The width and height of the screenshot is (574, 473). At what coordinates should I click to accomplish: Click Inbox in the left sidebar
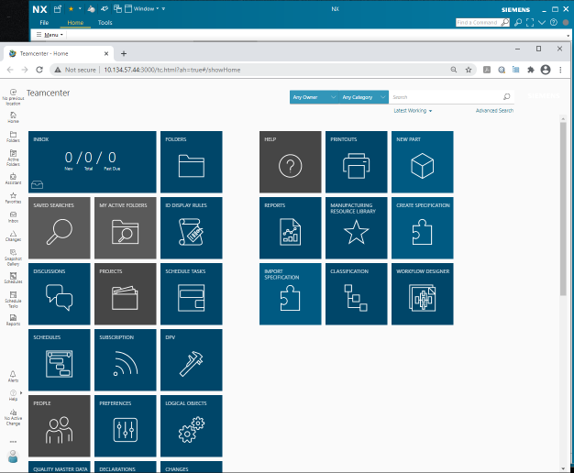(x=13, y=217)
